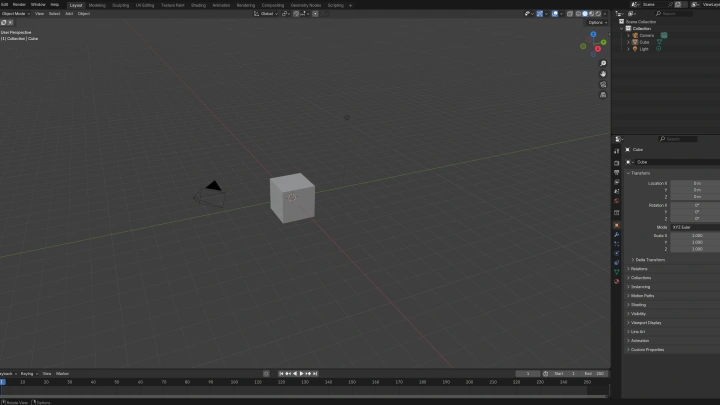Click the Light object icon in outliner

click(635, 49)
